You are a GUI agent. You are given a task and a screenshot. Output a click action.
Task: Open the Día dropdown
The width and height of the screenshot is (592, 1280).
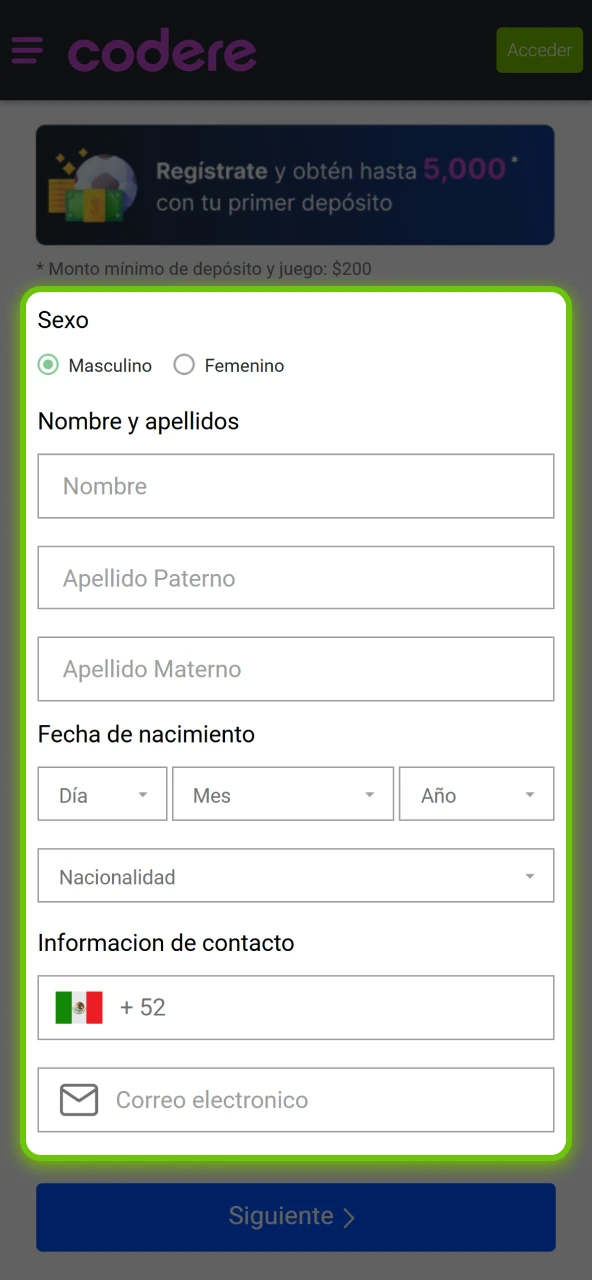[x=101, y=793]
